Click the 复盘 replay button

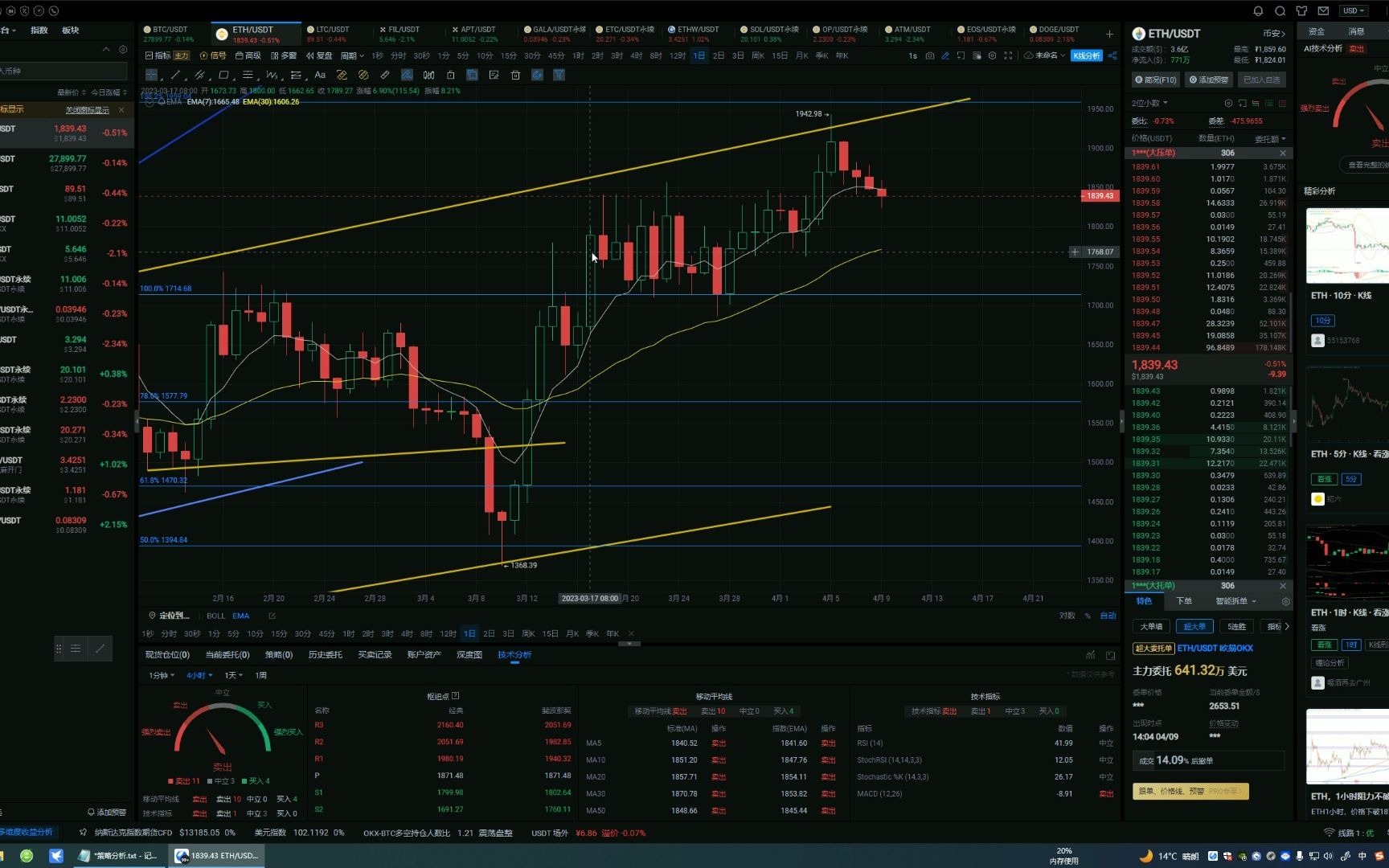point(319,55)
